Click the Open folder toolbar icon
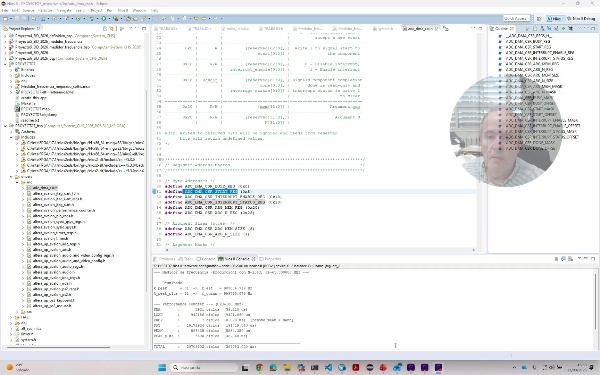 128,18
